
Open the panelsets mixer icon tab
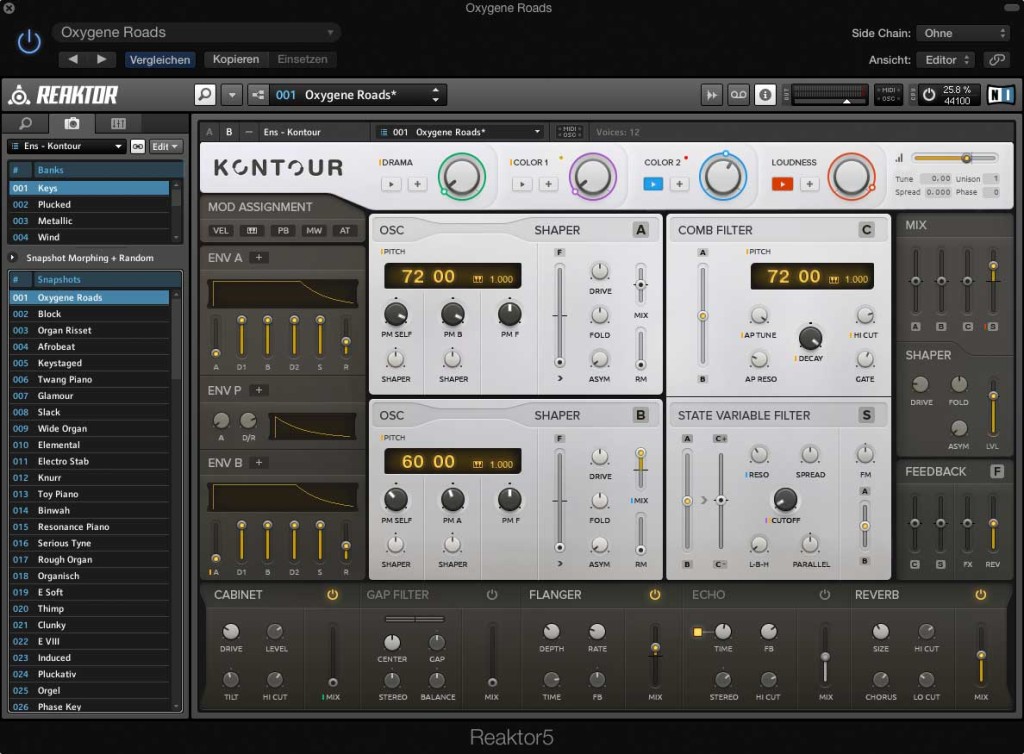tap(117, 123)
